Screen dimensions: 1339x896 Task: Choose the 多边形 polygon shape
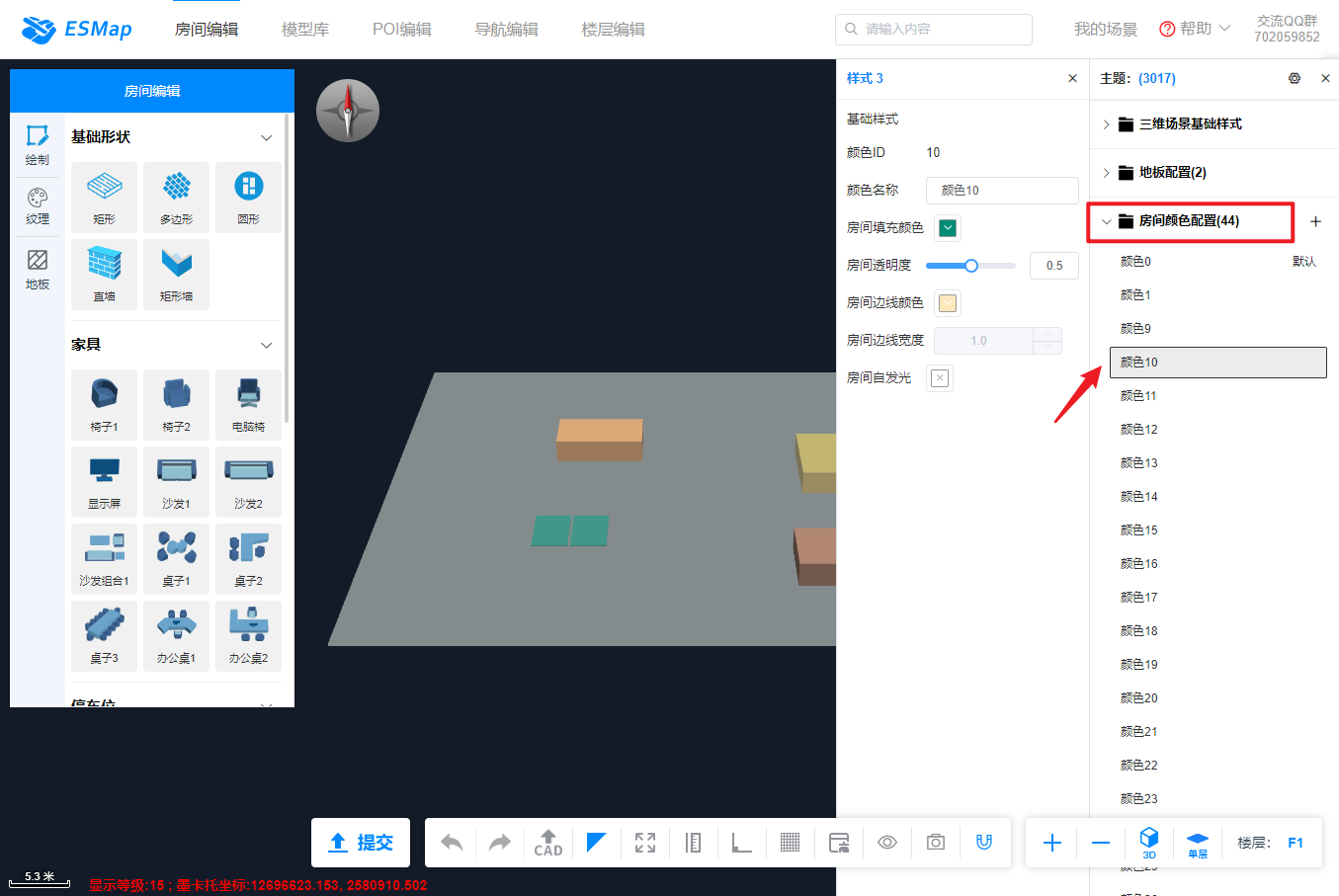(176, 198)
